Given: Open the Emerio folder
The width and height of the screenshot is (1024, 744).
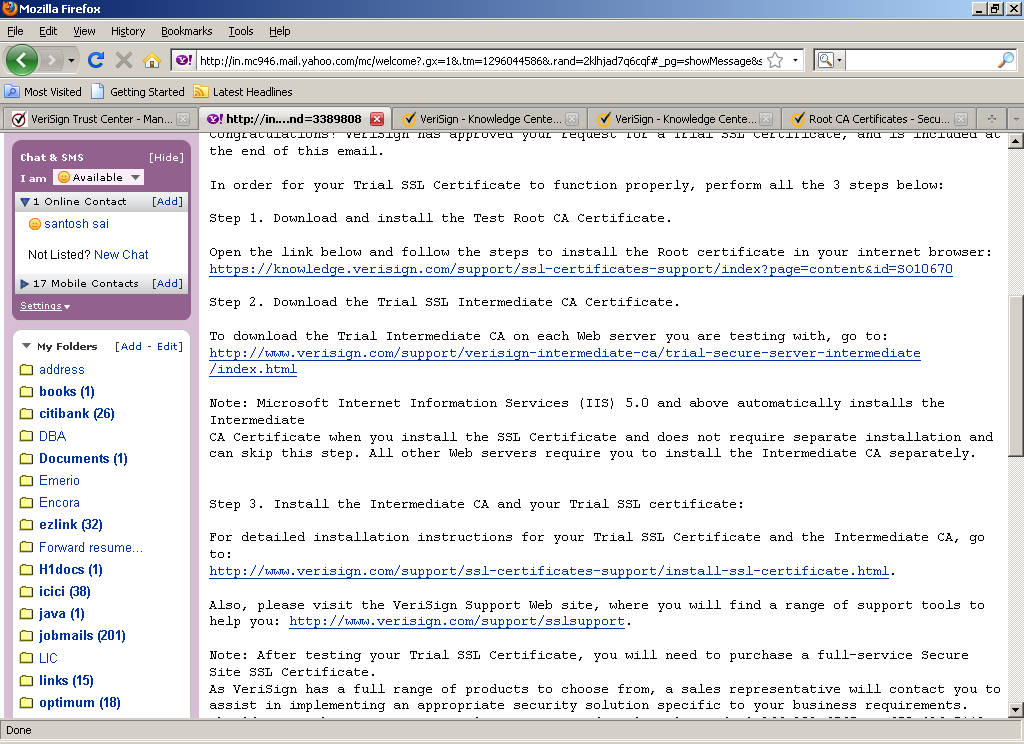Looking at the screenshot, I should pos(59,481).
